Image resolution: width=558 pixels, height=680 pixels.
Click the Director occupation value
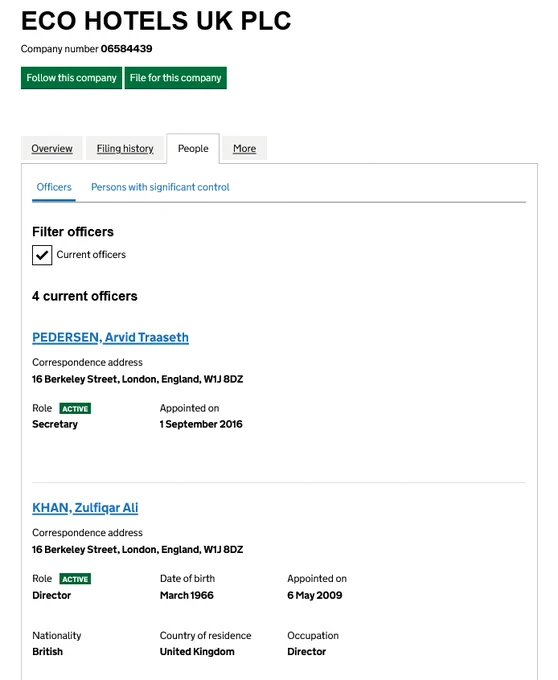(x=307, y=652)
